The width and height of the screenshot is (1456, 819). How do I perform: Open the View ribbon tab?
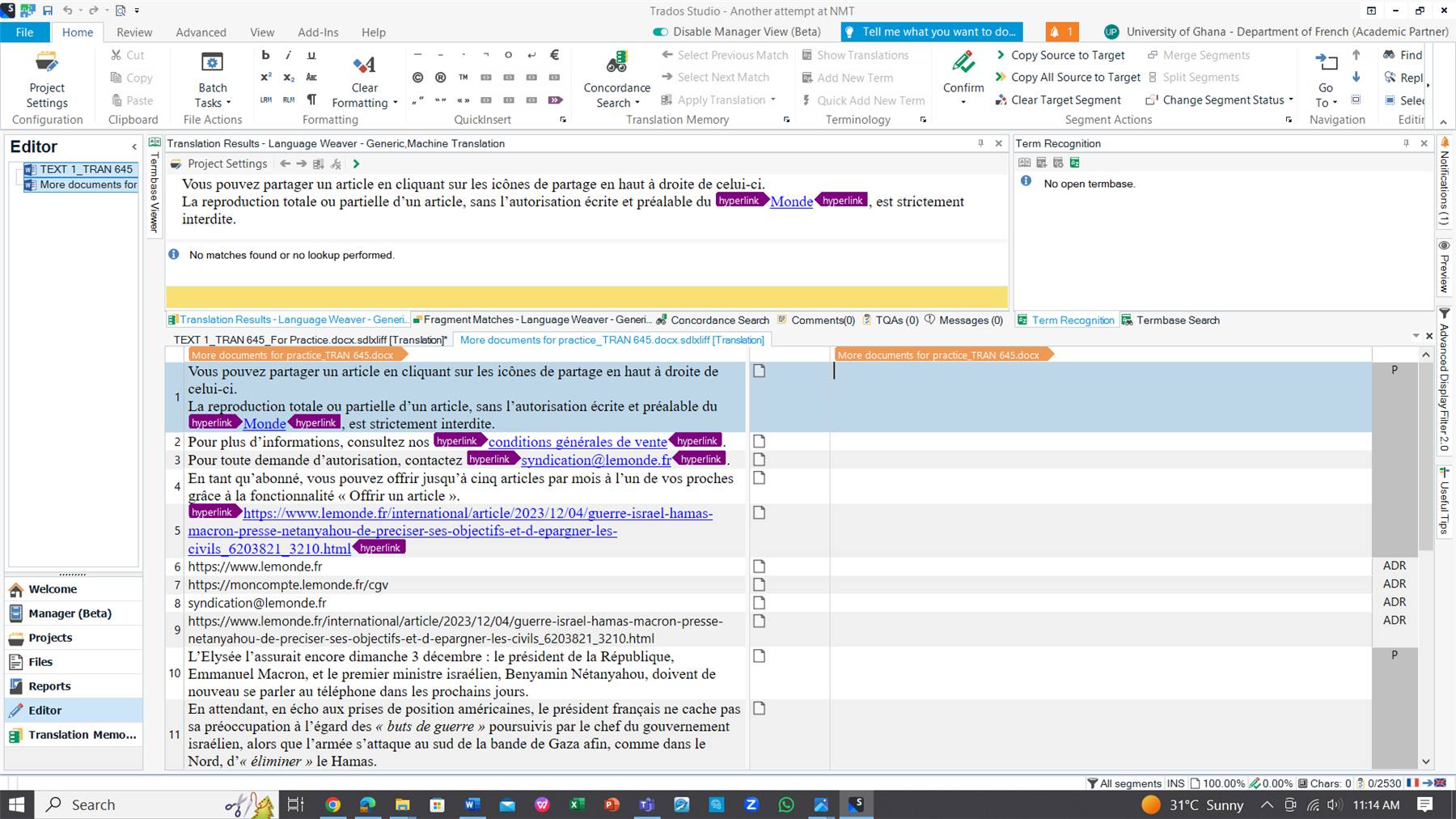[262, 32]
